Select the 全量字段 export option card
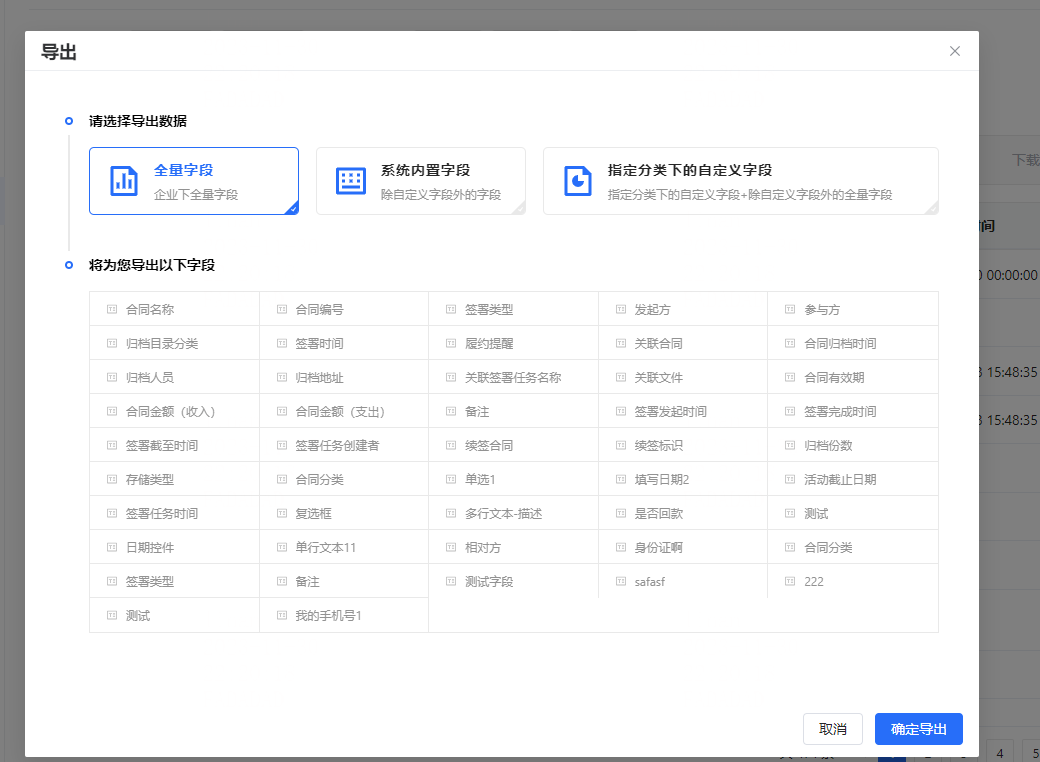 point(194,181)
